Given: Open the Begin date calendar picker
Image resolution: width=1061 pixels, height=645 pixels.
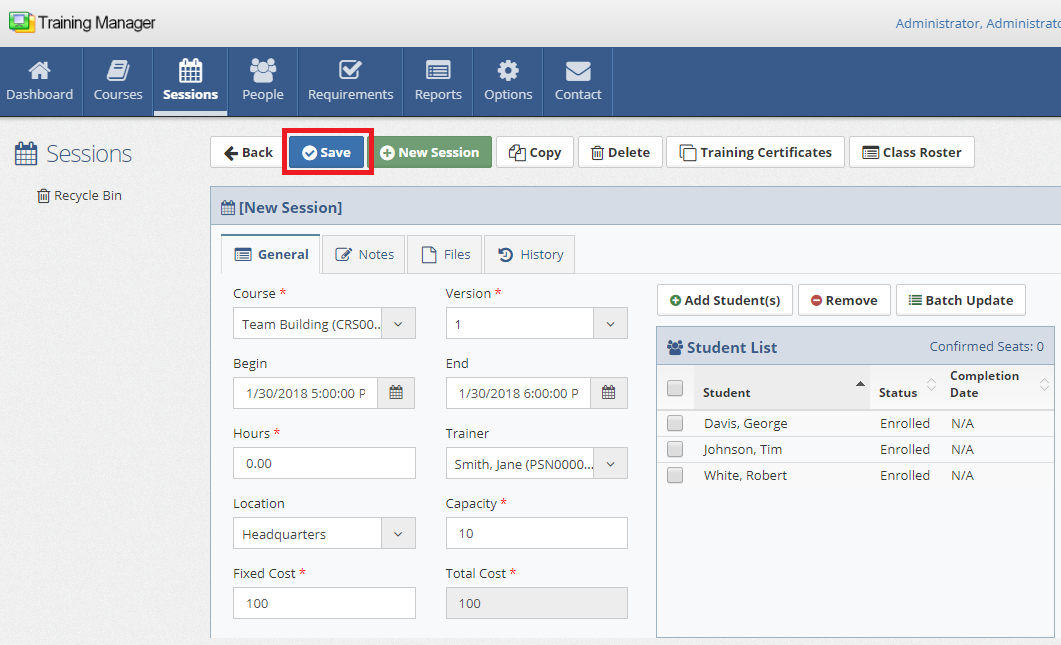Looking at the screenshot, I should coord(396,392).
